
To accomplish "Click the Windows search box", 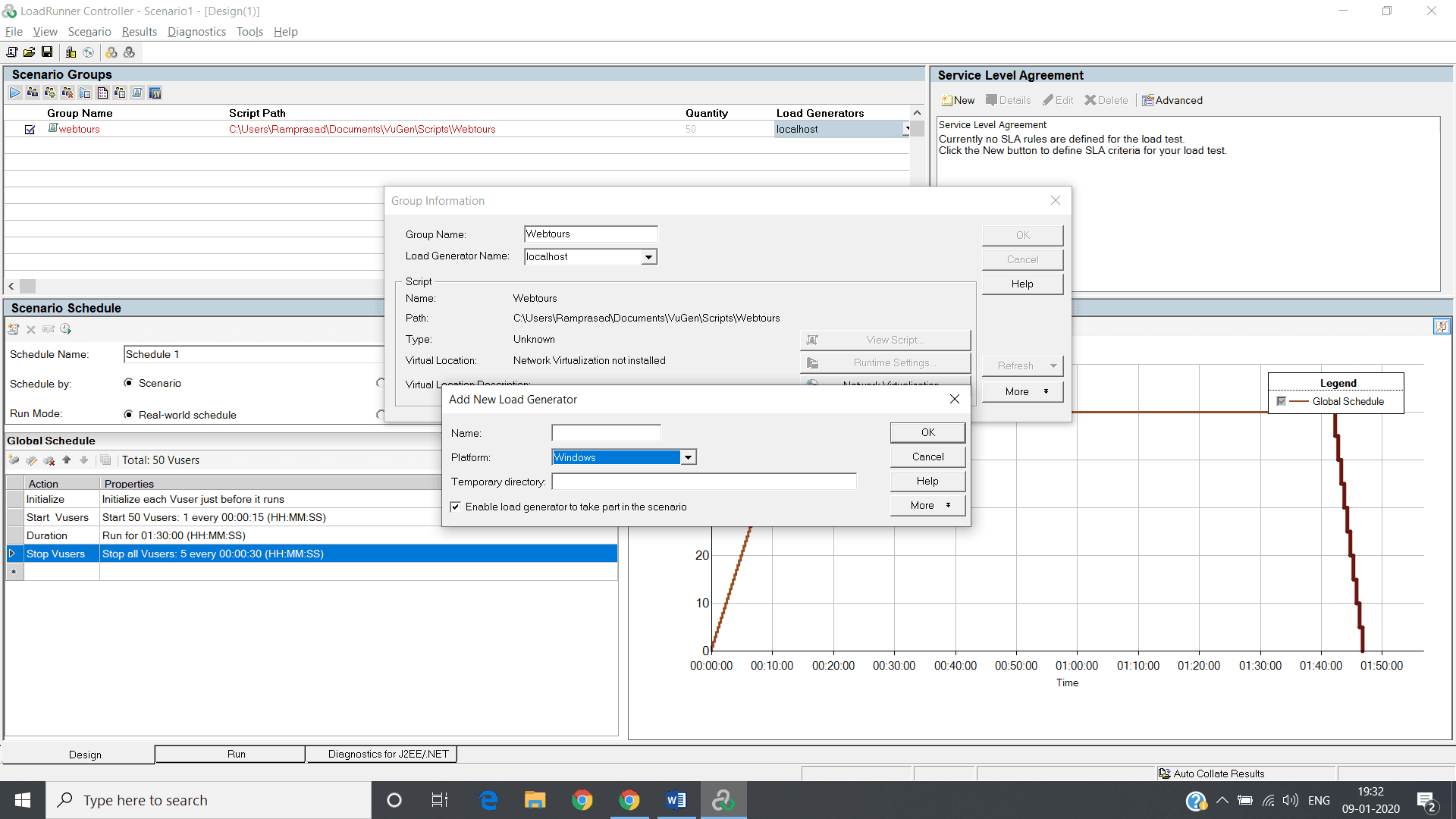I will pyautogui.click(x=209, y=800).
